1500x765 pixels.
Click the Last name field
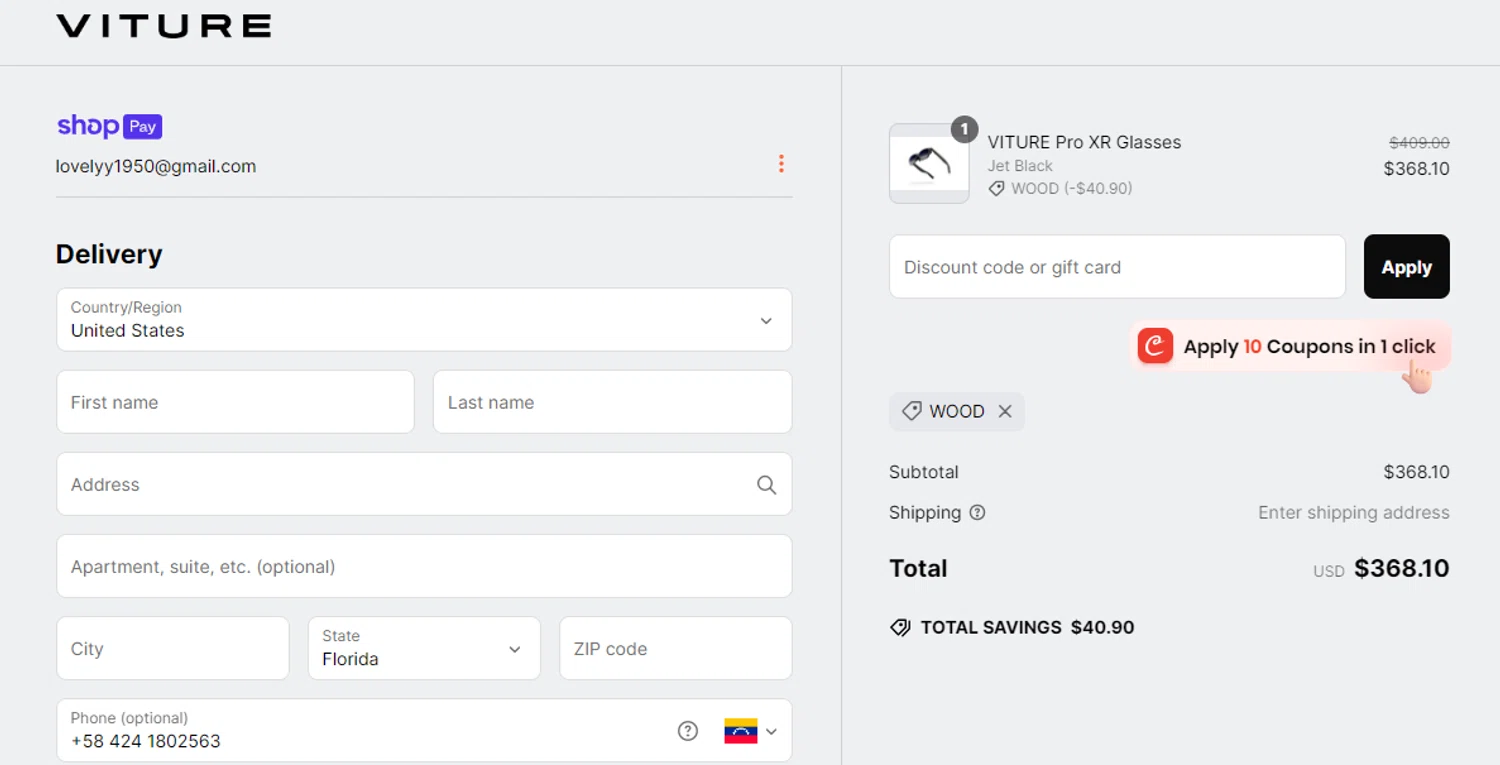[612, 402]
